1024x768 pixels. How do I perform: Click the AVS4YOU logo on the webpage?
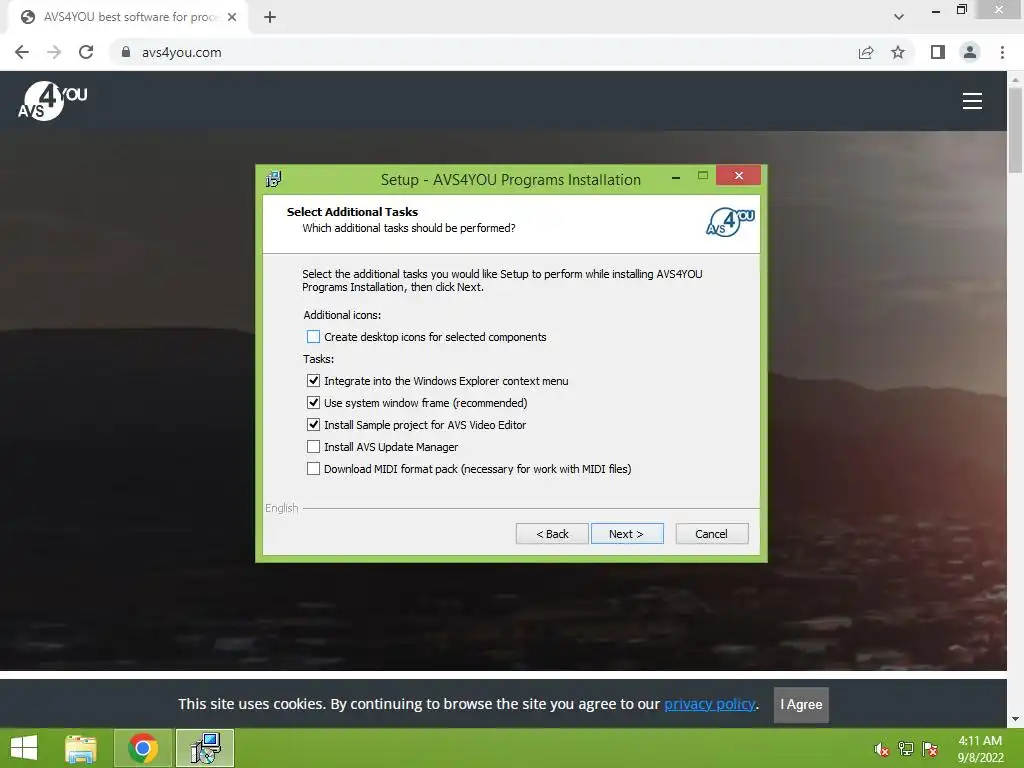tap(52, 101)
